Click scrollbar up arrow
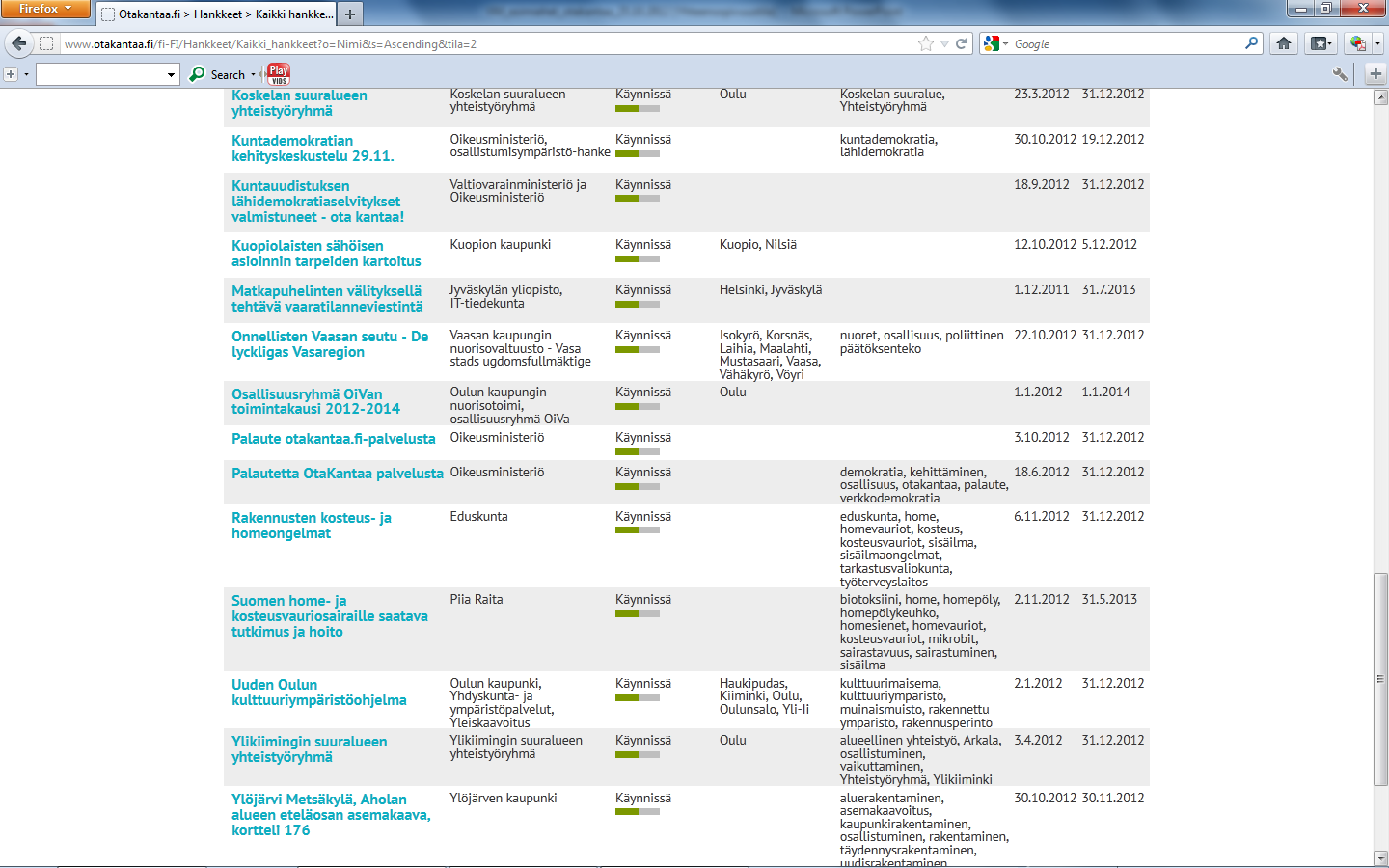1389x868 pixels. point(1380,97)
